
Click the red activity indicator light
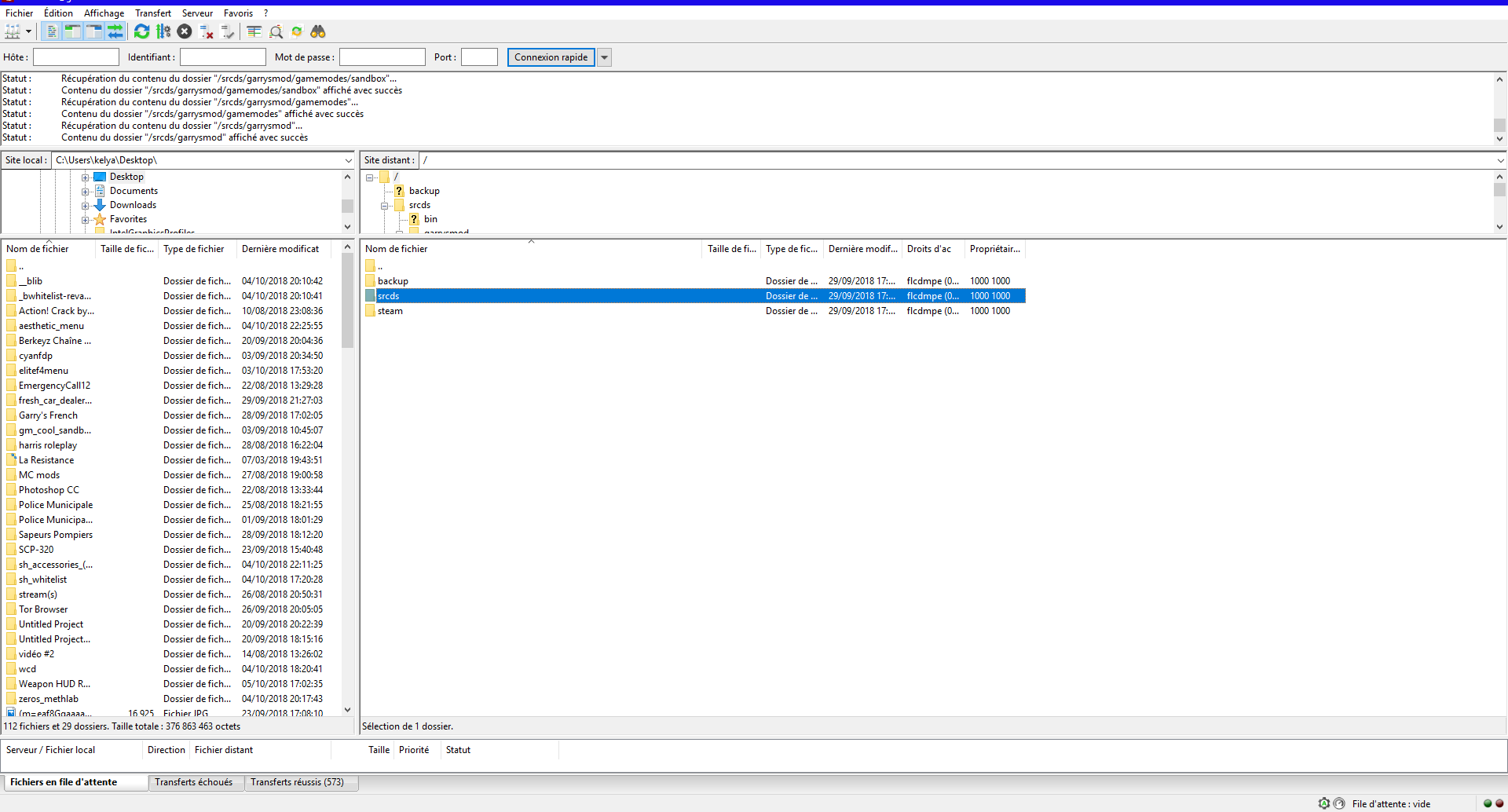tap(1499, 803)
